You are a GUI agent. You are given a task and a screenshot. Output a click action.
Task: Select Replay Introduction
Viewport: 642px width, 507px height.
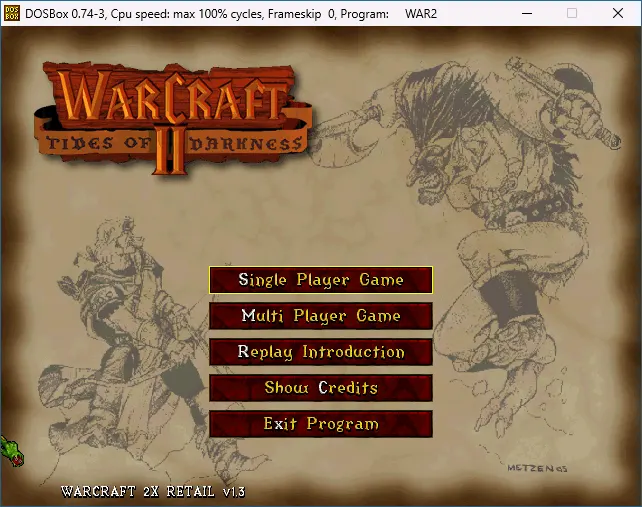click(x=321, y=352)
